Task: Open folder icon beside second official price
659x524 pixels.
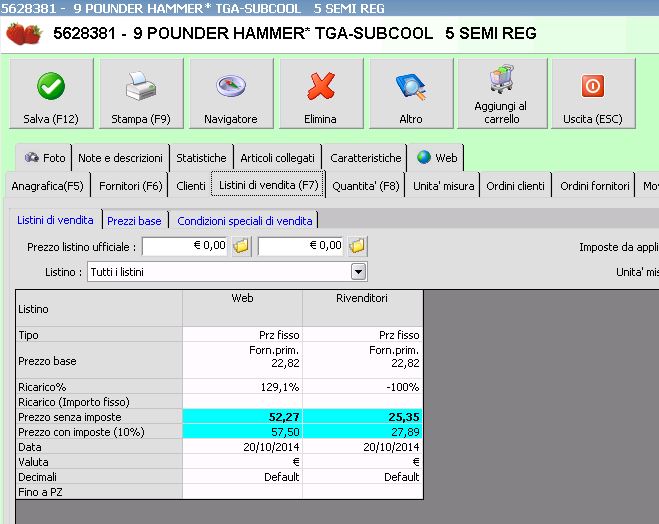Action: click(x=357, y=246)
